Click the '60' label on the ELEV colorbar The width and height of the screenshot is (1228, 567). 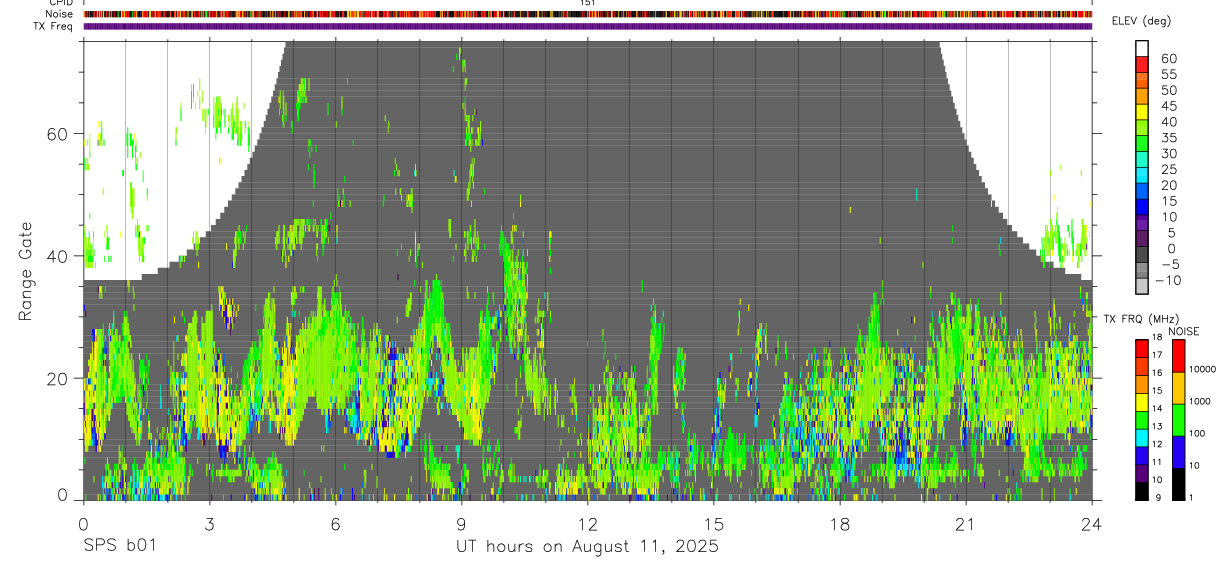tap(1168, 59)
